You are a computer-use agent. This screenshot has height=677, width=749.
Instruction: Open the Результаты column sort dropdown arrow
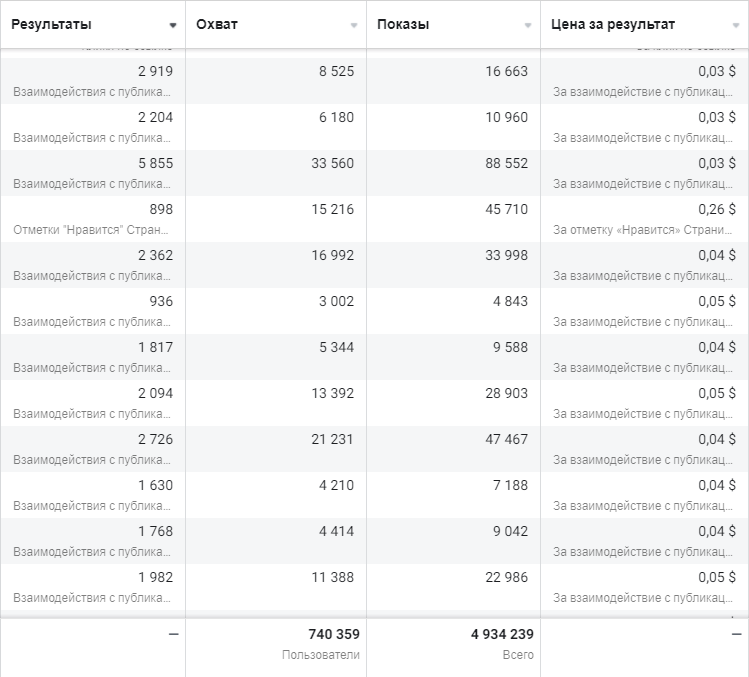coord(173,25)
